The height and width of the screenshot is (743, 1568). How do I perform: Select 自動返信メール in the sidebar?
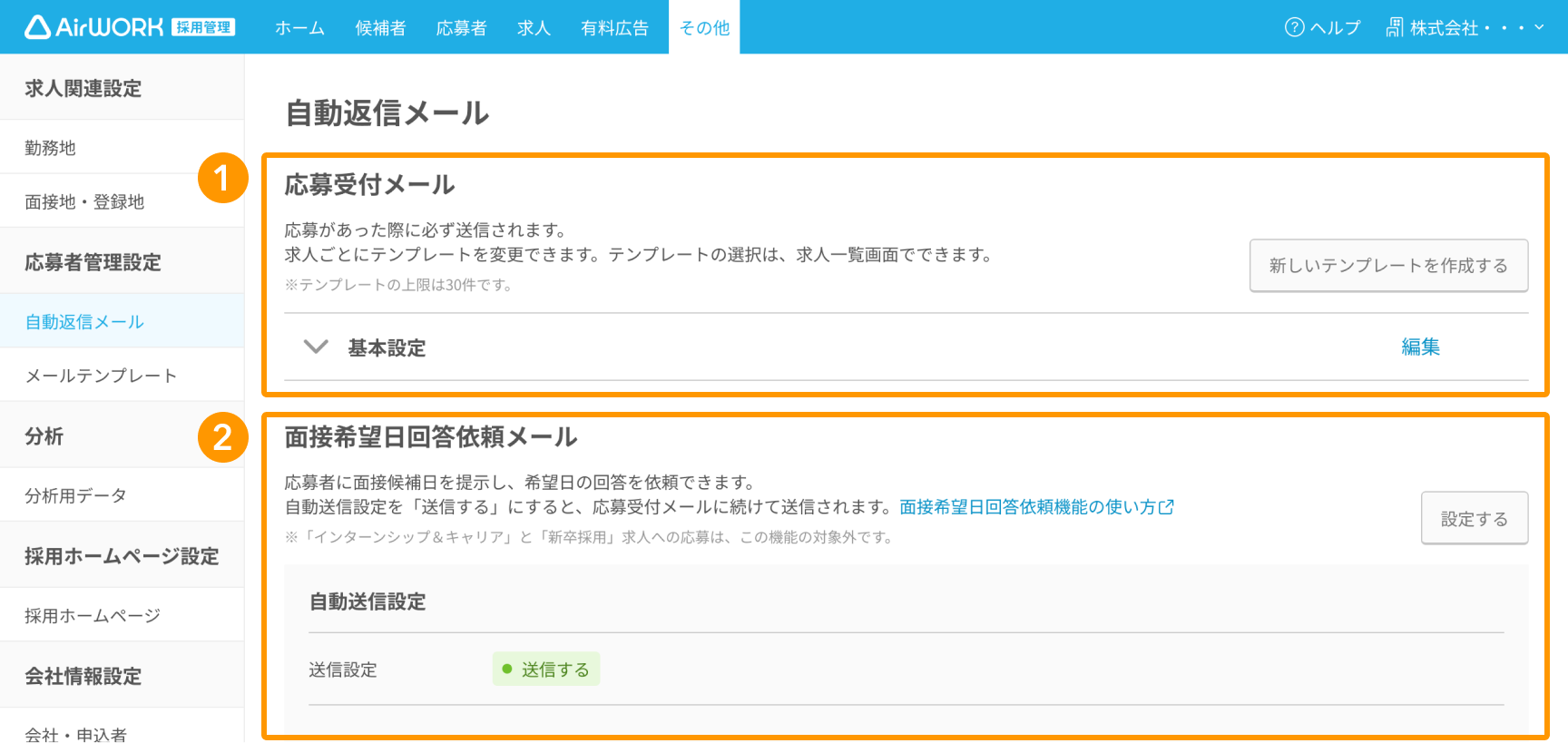122,321
